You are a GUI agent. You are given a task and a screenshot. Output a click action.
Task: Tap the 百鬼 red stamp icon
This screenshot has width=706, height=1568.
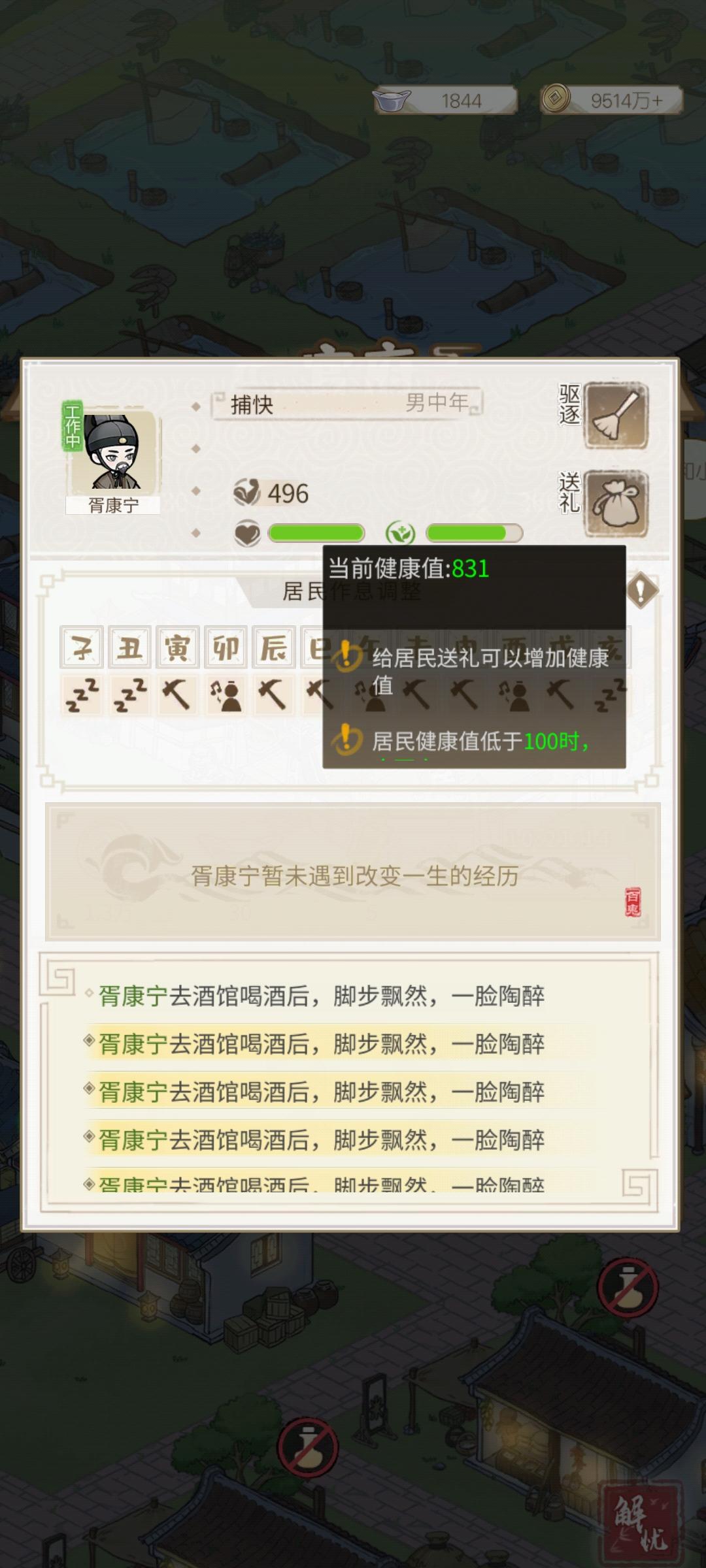point(633,902)
